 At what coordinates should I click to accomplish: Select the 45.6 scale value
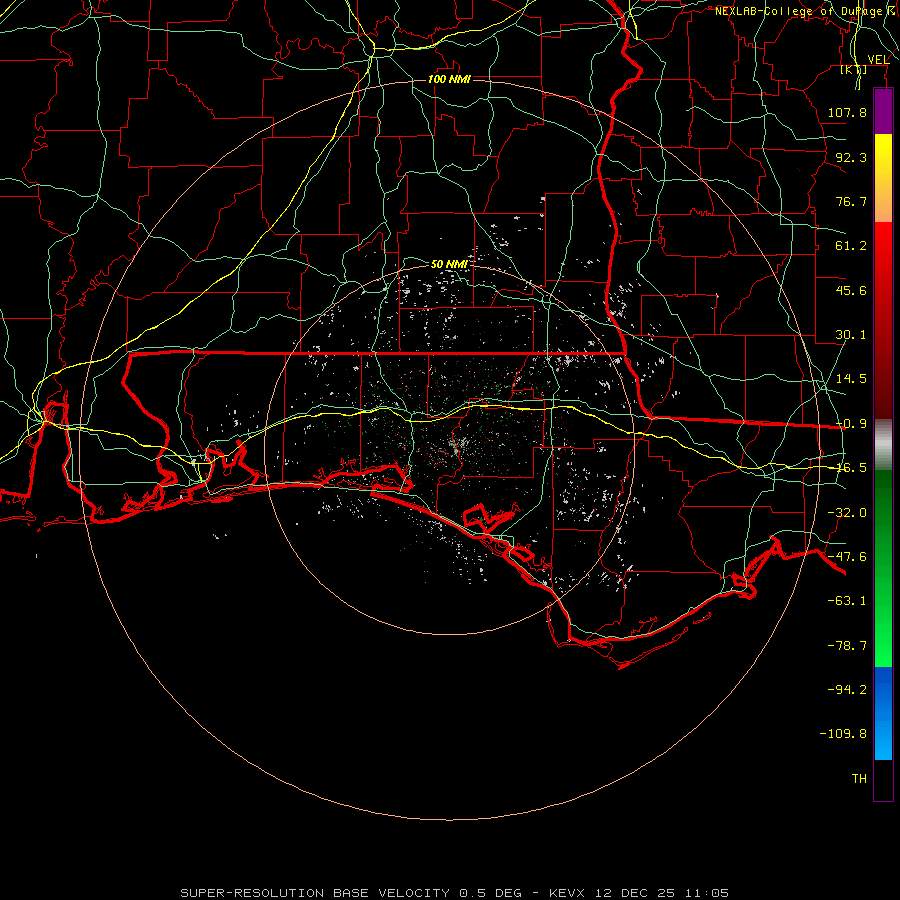point(850,290)
